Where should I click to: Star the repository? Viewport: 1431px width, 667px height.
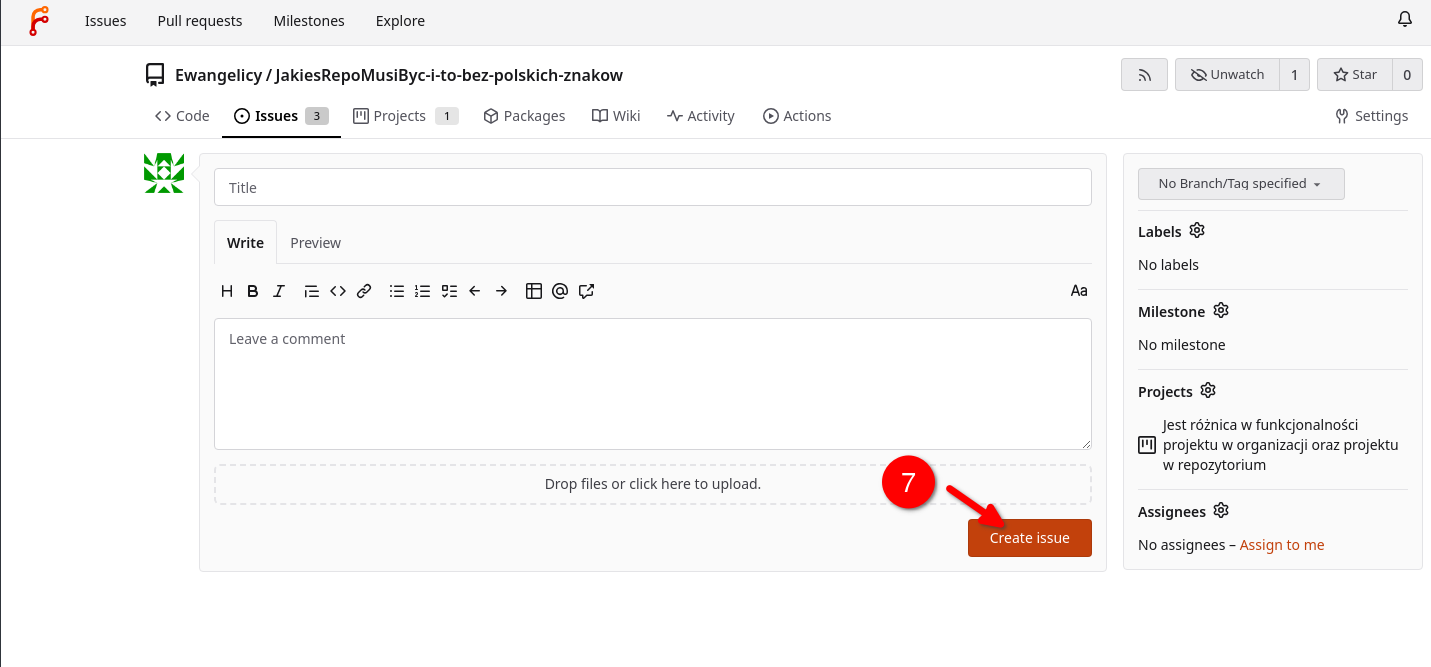[x=1355, y=75]
